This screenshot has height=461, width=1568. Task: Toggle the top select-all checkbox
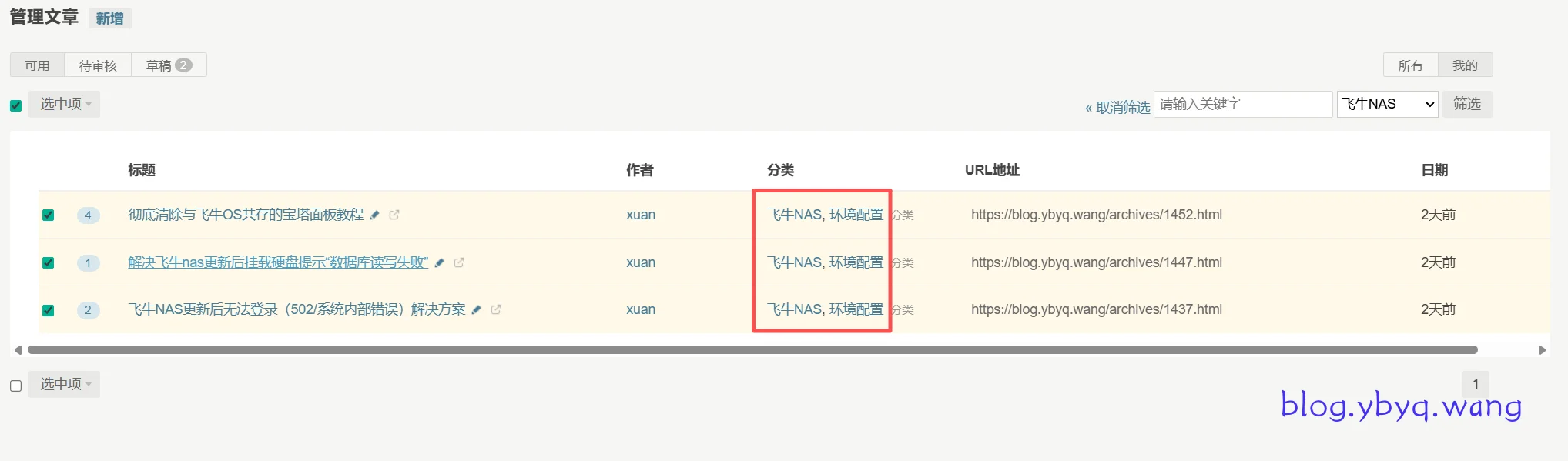[15, 105]
